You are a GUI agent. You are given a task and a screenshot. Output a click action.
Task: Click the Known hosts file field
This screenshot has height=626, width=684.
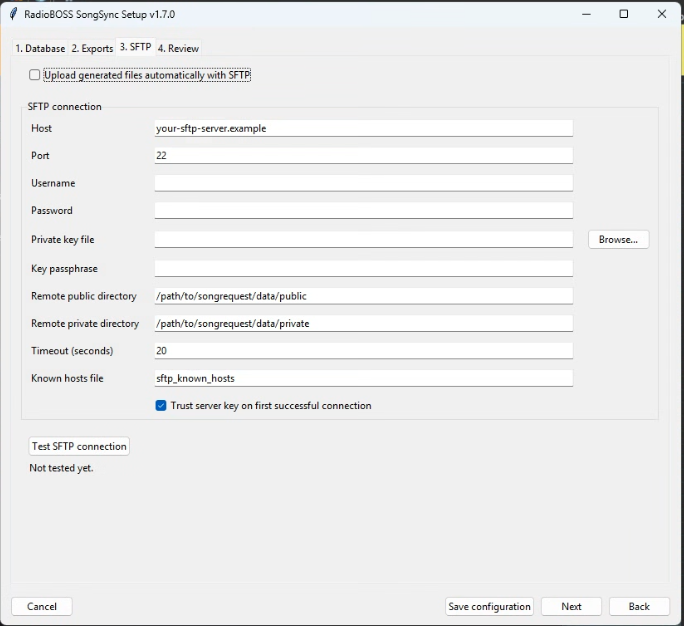pyautogui.click(x=364, y=378)
